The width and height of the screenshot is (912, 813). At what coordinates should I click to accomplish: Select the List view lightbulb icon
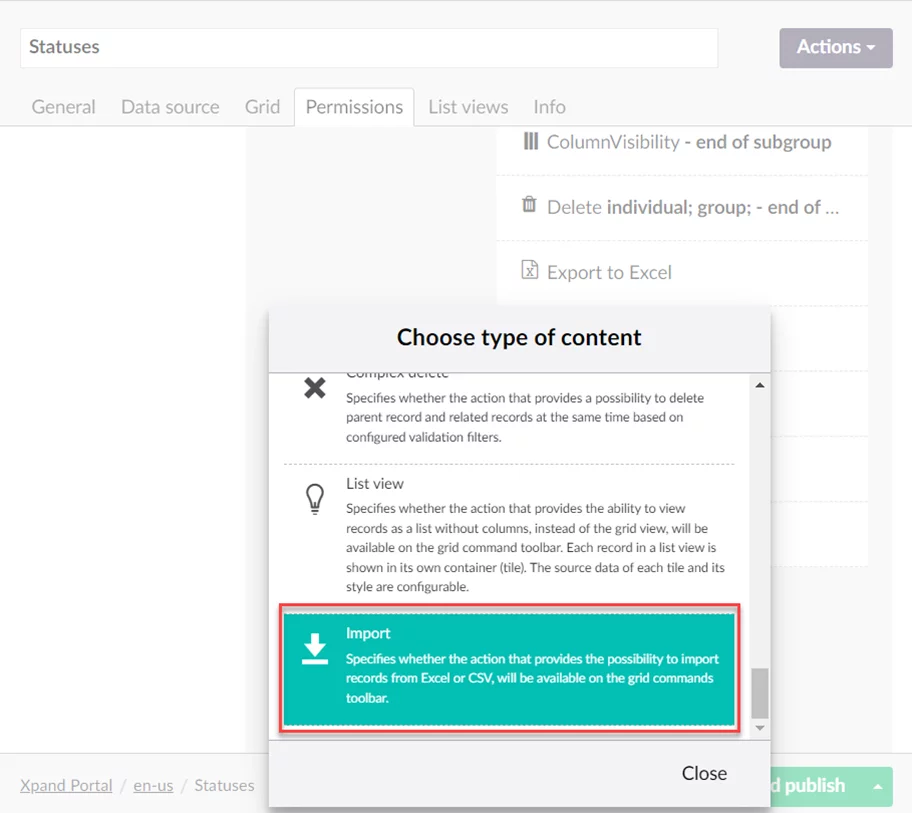point(315,499)
